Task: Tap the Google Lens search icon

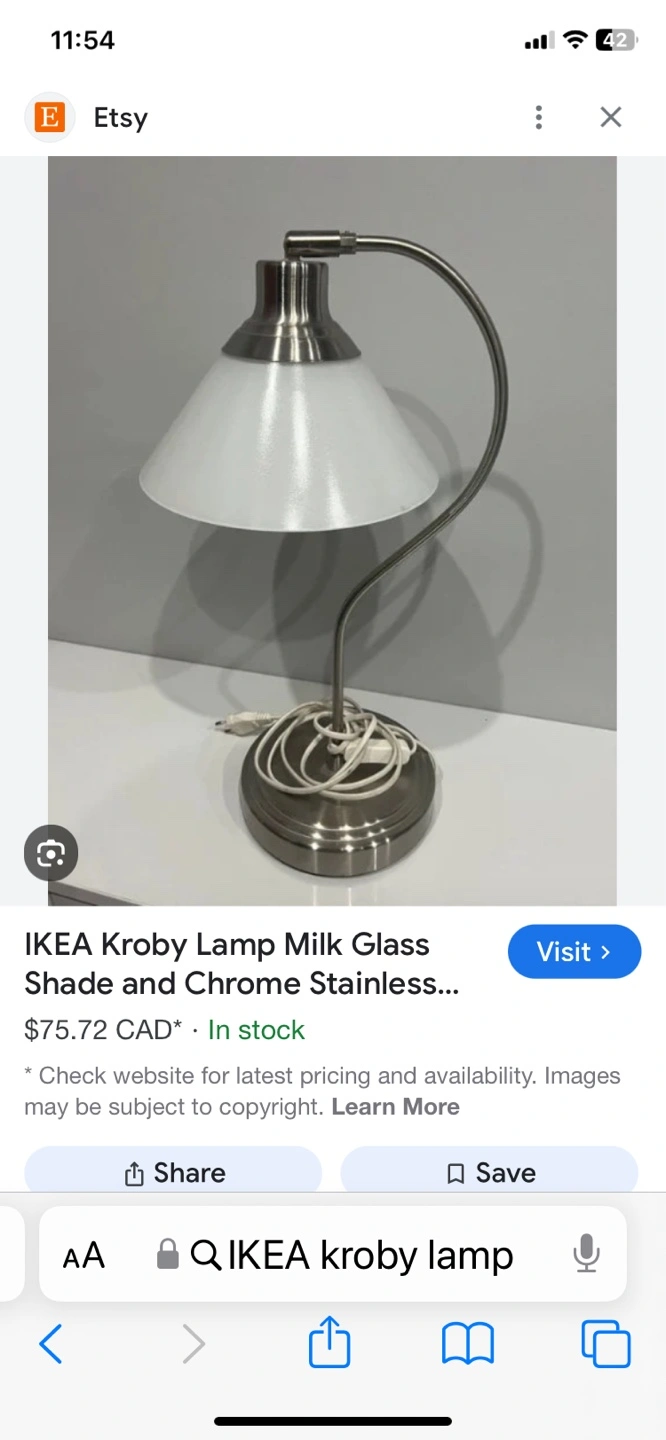Action: click(51, 853)
